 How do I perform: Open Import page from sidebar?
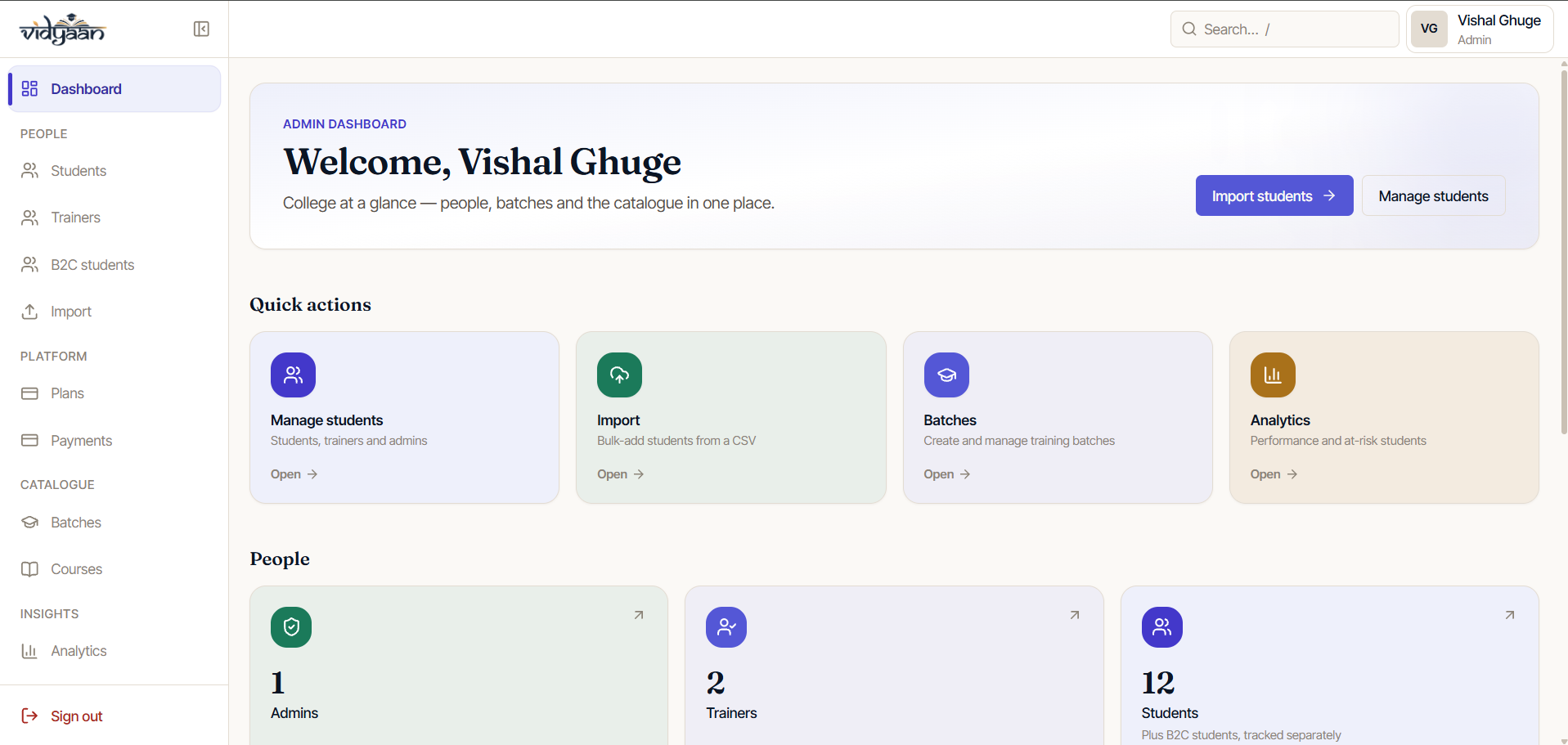(x=115, y=312)
